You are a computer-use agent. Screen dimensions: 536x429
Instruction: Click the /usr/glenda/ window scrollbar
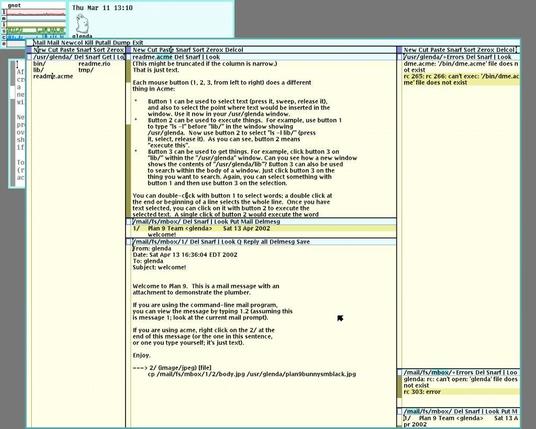tap(29, 244)
